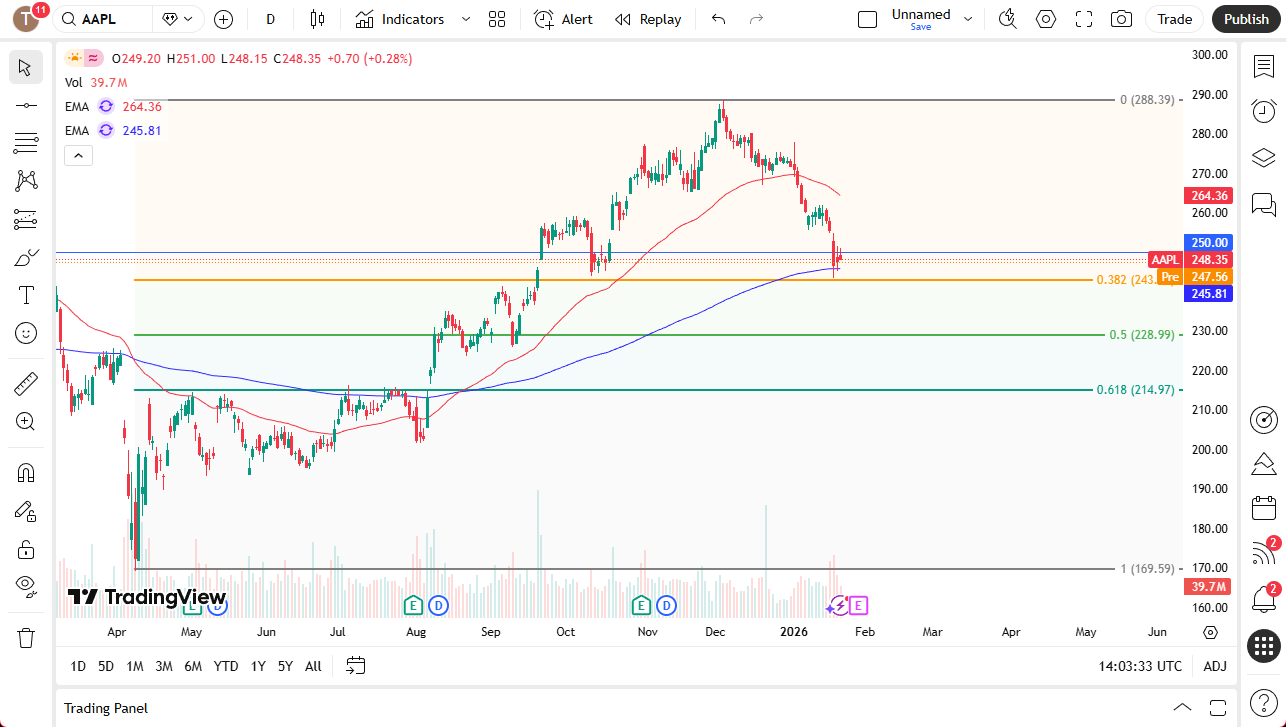This screenshot has height=727, width=1286.
Task: Take a chart snapshot with camera
Action: pos(1122,19)
